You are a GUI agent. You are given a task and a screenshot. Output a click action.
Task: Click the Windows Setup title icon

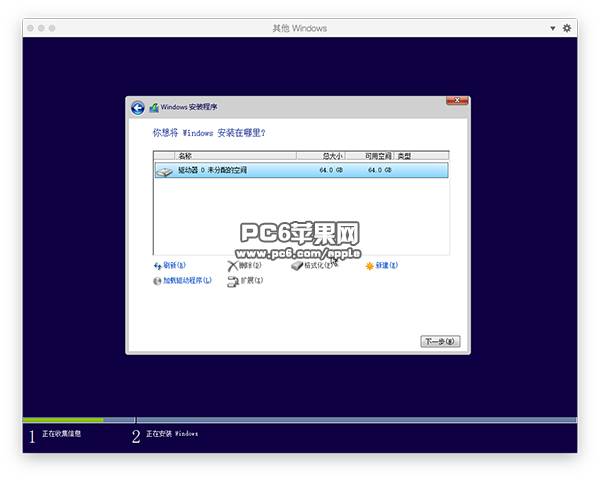154,108
